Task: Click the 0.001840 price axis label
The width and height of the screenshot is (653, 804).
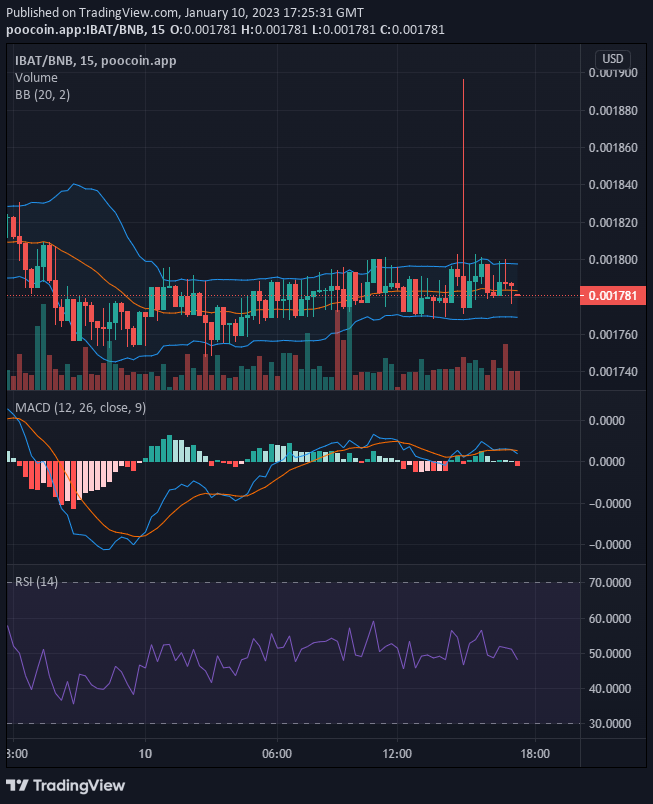Action: (x=613, y=185)
